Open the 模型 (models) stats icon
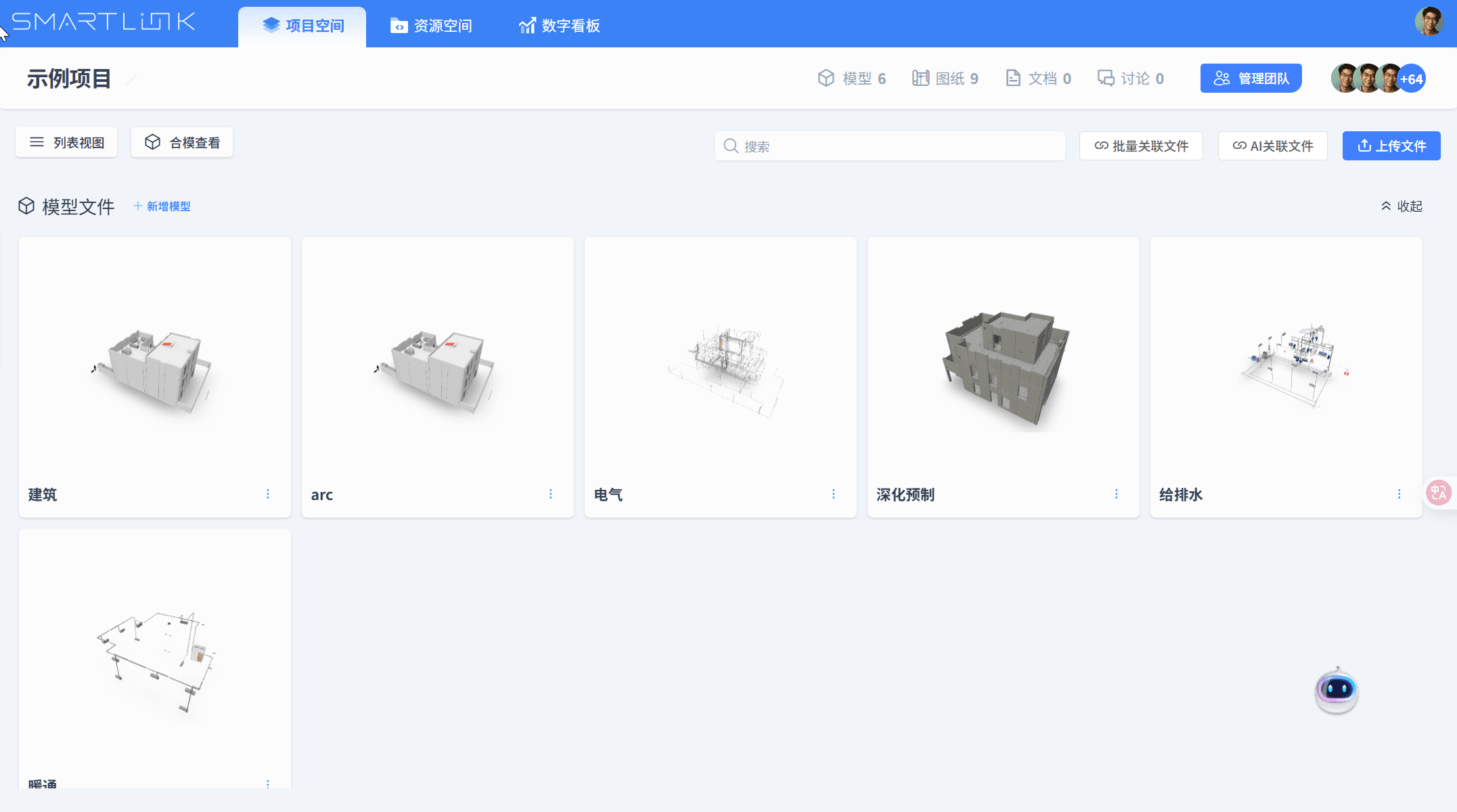 826,78
